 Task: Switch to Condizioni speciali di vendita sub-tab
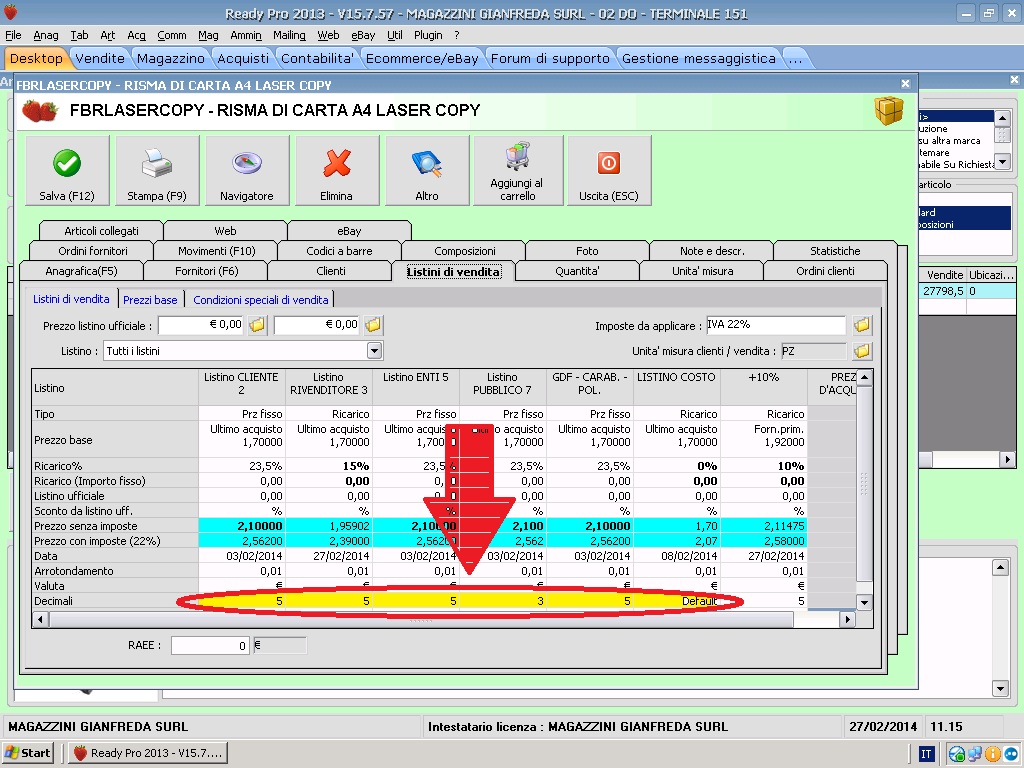261,300
